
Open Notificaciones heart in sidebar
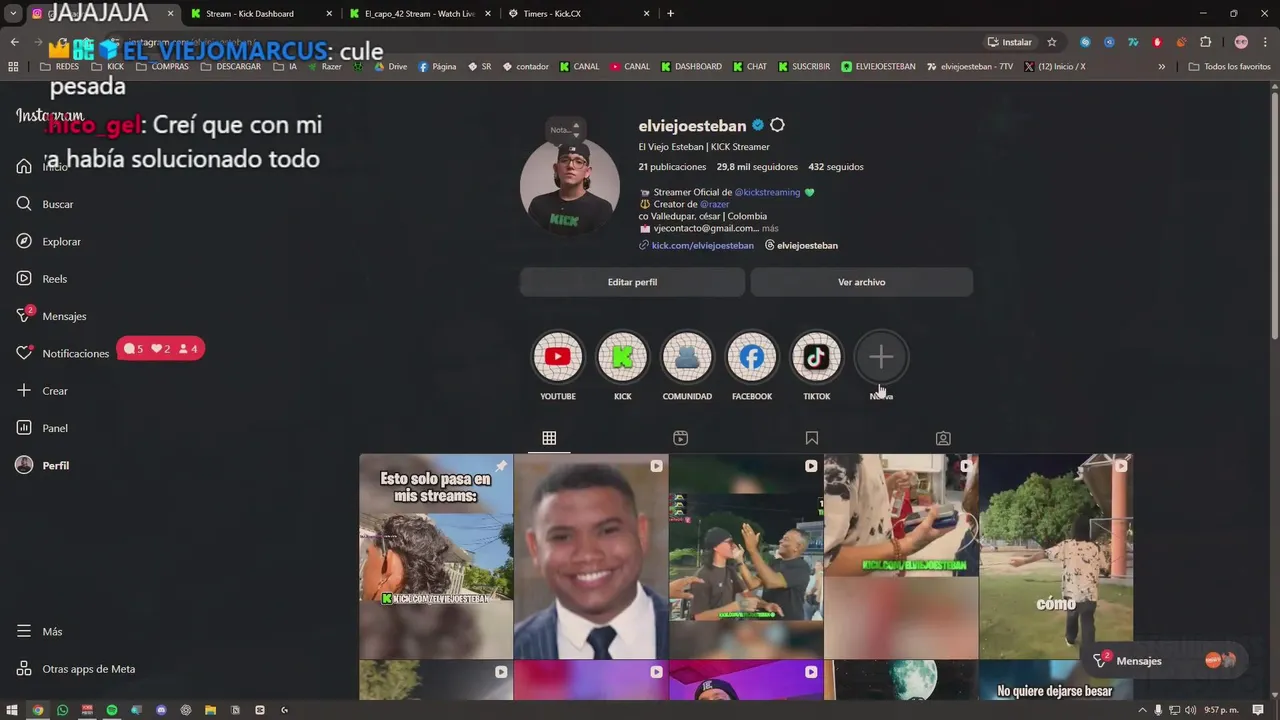point(62,353)
